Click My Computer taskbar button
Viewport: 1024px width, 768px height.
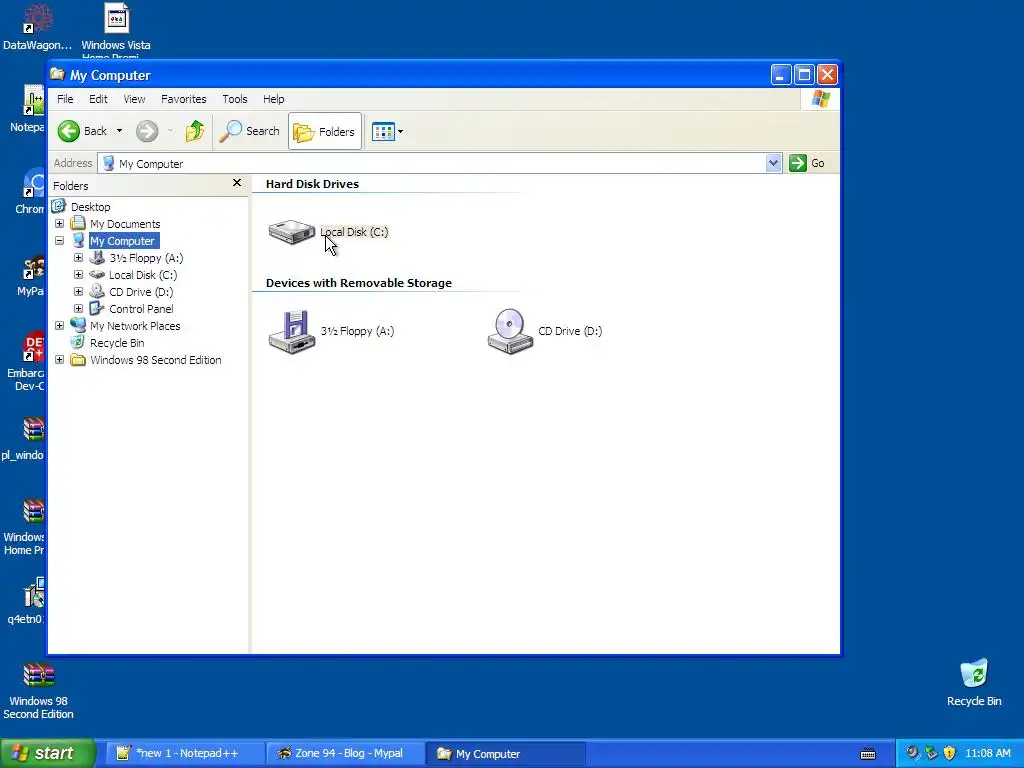[x=505, y=754]
